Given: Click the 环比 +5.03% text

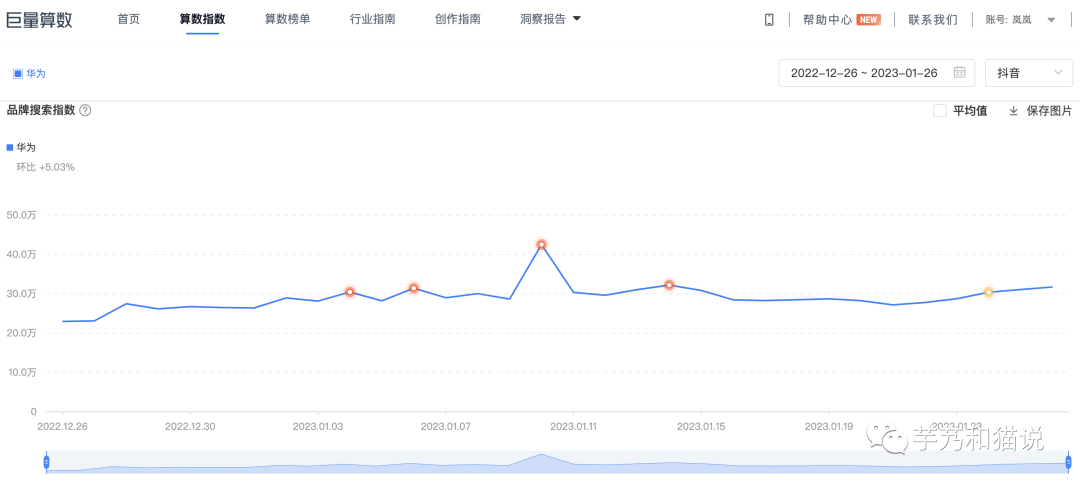Looking at the screenshot, I should [x=45, y=167].
